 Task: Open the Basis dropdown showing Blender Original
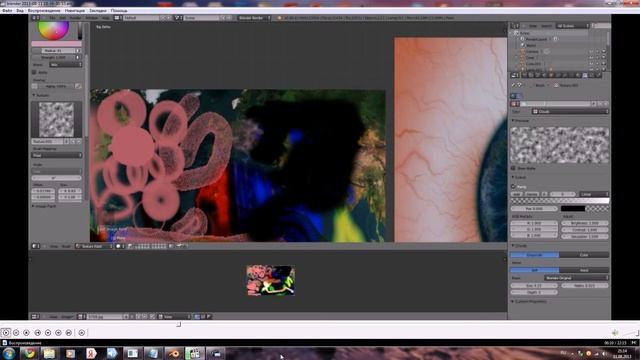click(576, 278)
